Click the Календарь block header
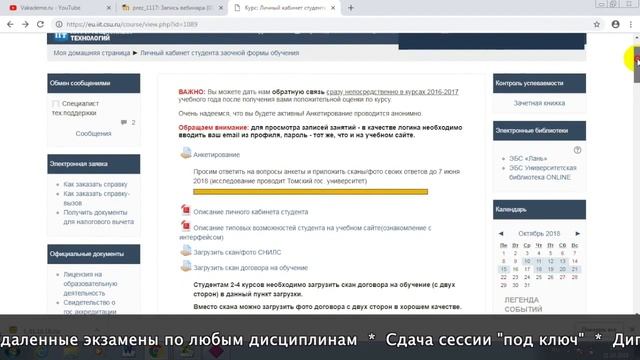This screenshot has width=640, height=360. [x=539, y=210]
